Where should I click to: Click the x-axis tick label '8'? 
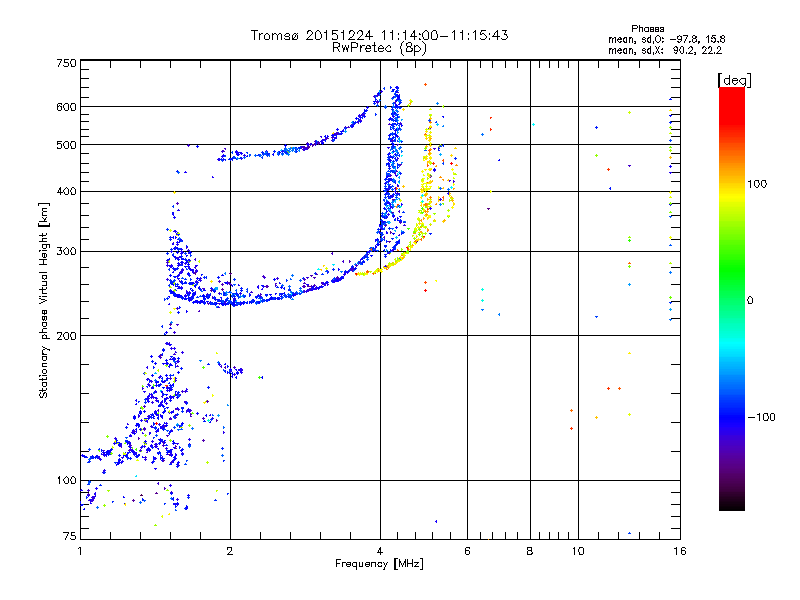click(530, 551)
